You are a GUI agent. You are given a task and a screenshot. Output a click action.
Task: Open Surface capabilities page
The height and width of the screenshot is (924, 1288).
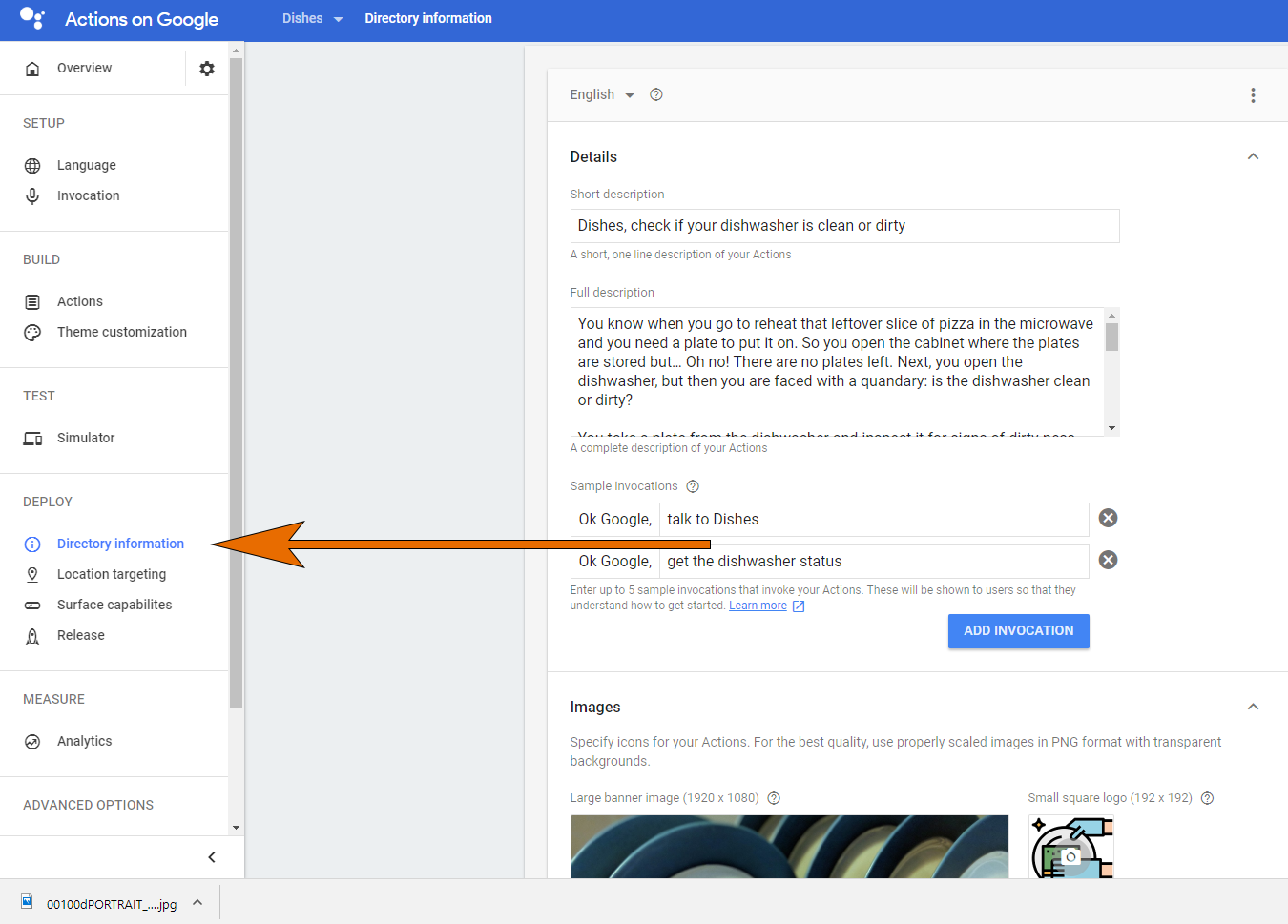coord(114,606)
